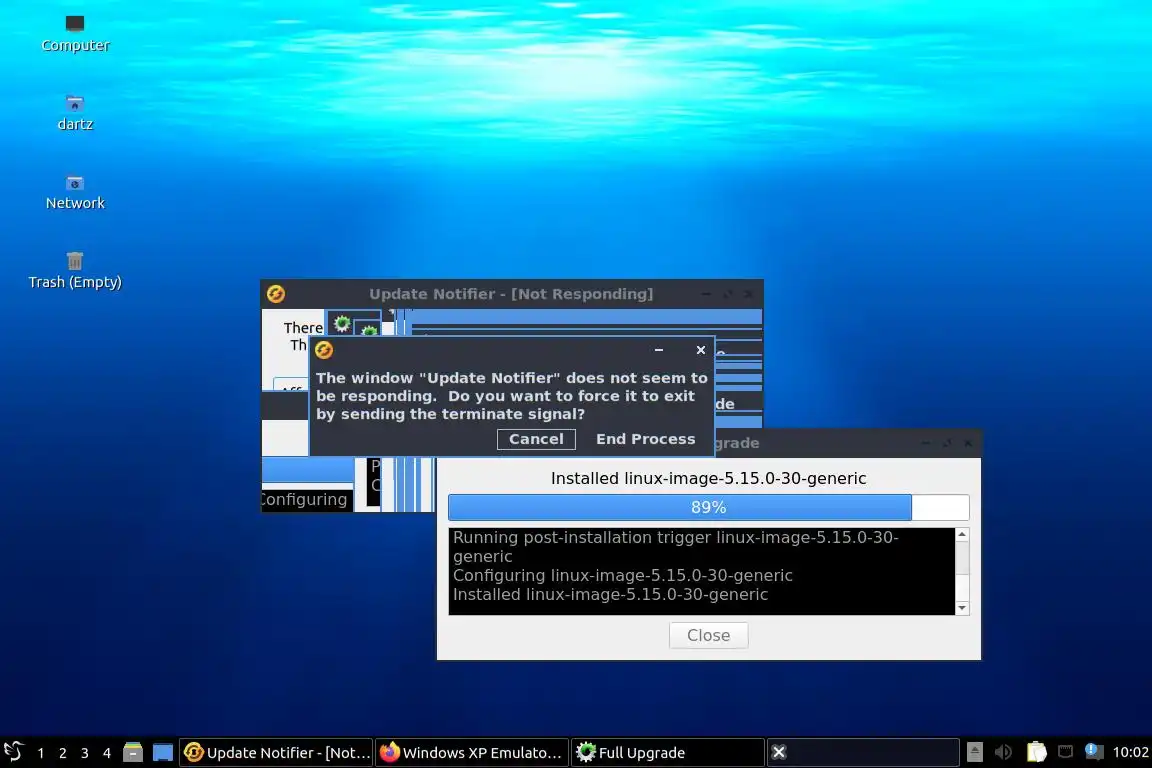Switch to workspace 4
Viewport: 1152px width, 768px height.
coord(107,753)
